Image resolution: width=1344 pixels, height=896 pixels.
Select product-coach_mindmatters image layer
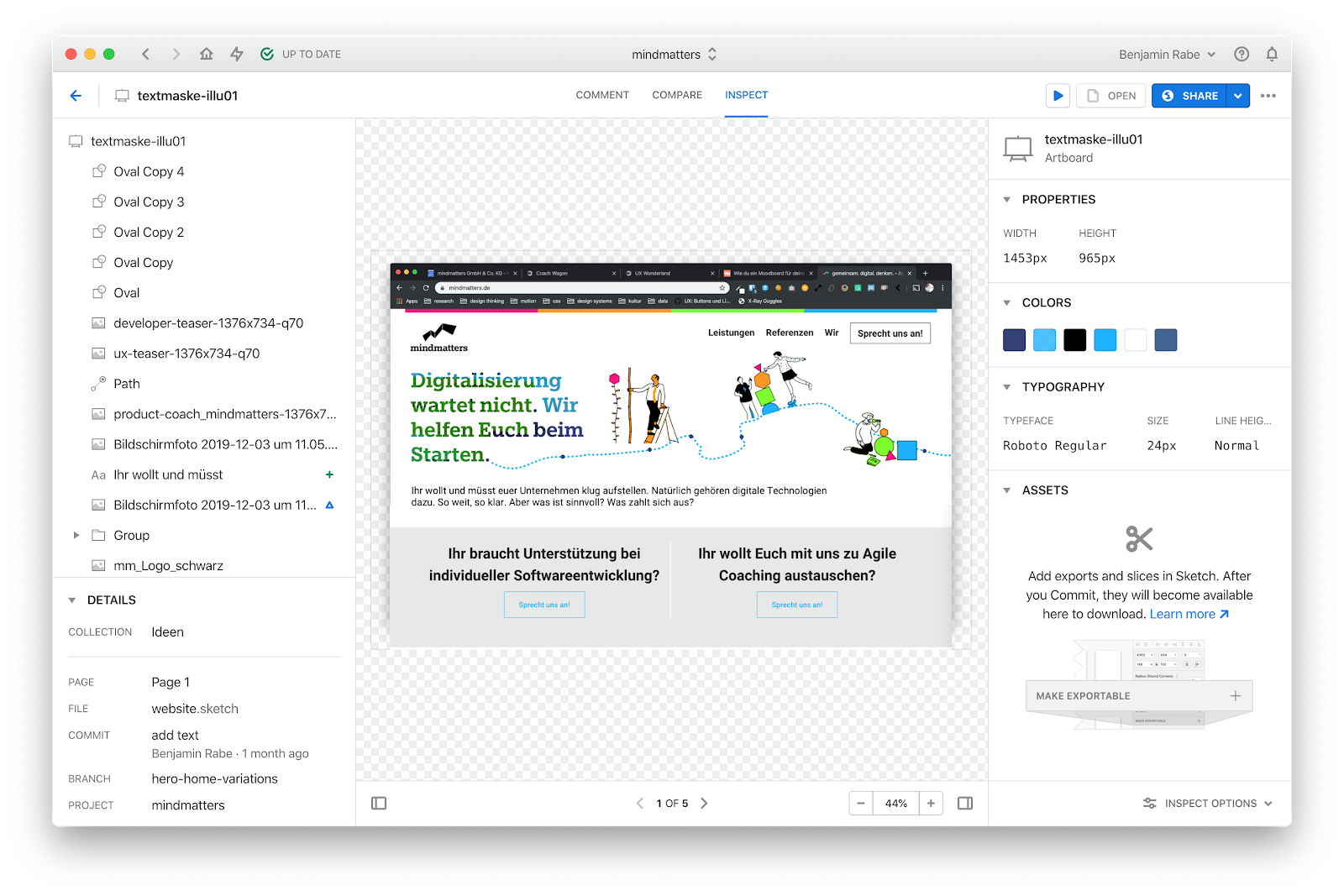point(204,414)
